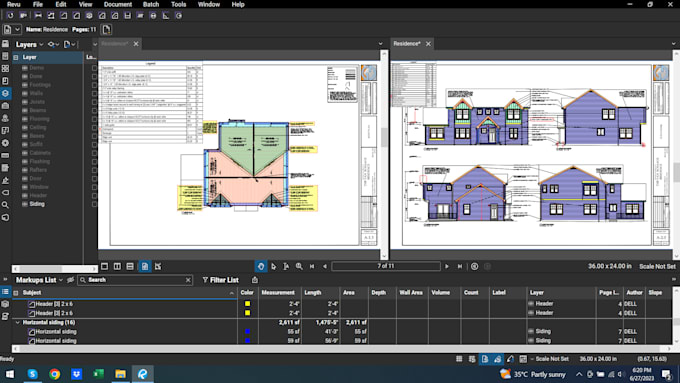Click the blue swatch of 59 sf siding row

[x=247, y=340]
